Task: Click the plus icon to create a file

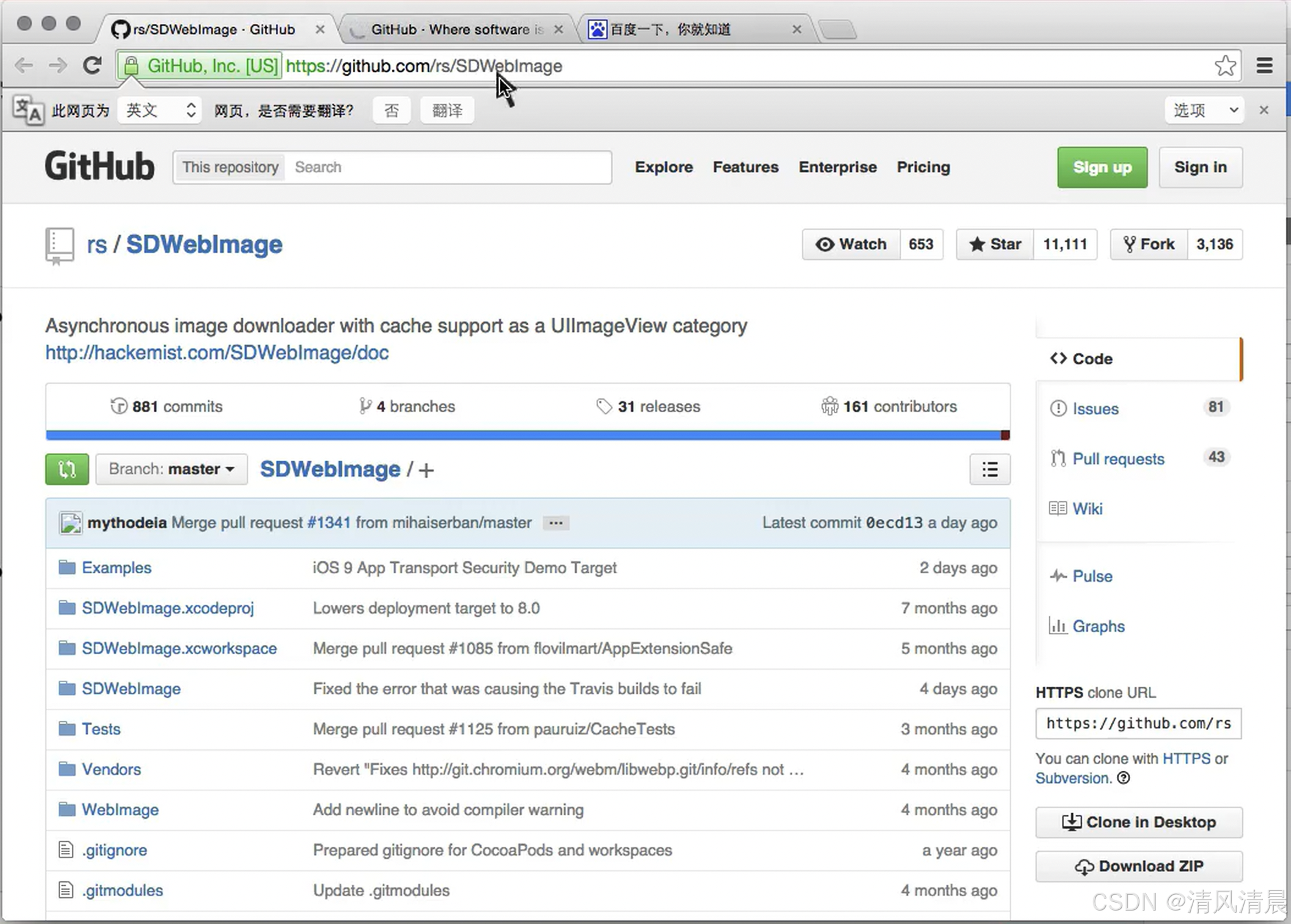Action: point(427,471)
